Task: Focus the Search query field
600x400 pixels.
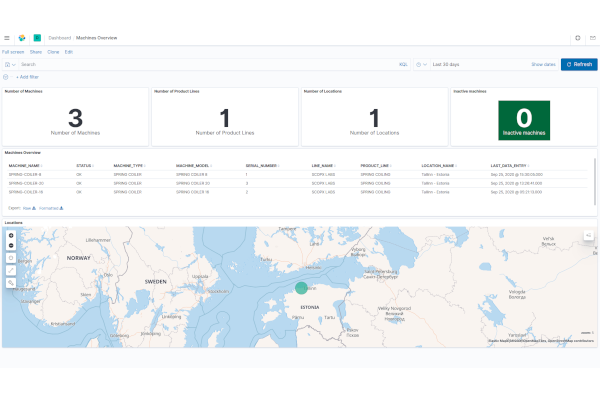Action: pos(207,65)
